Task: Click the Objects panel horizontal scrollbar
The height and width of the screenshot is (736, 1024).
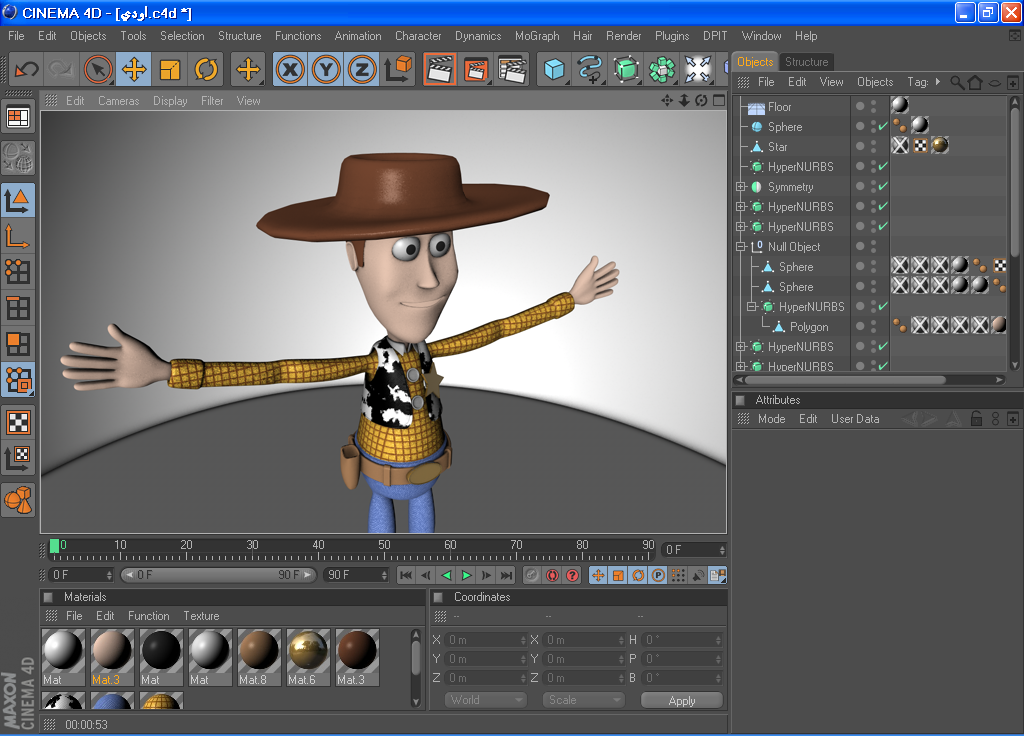Action: [845, 379]
